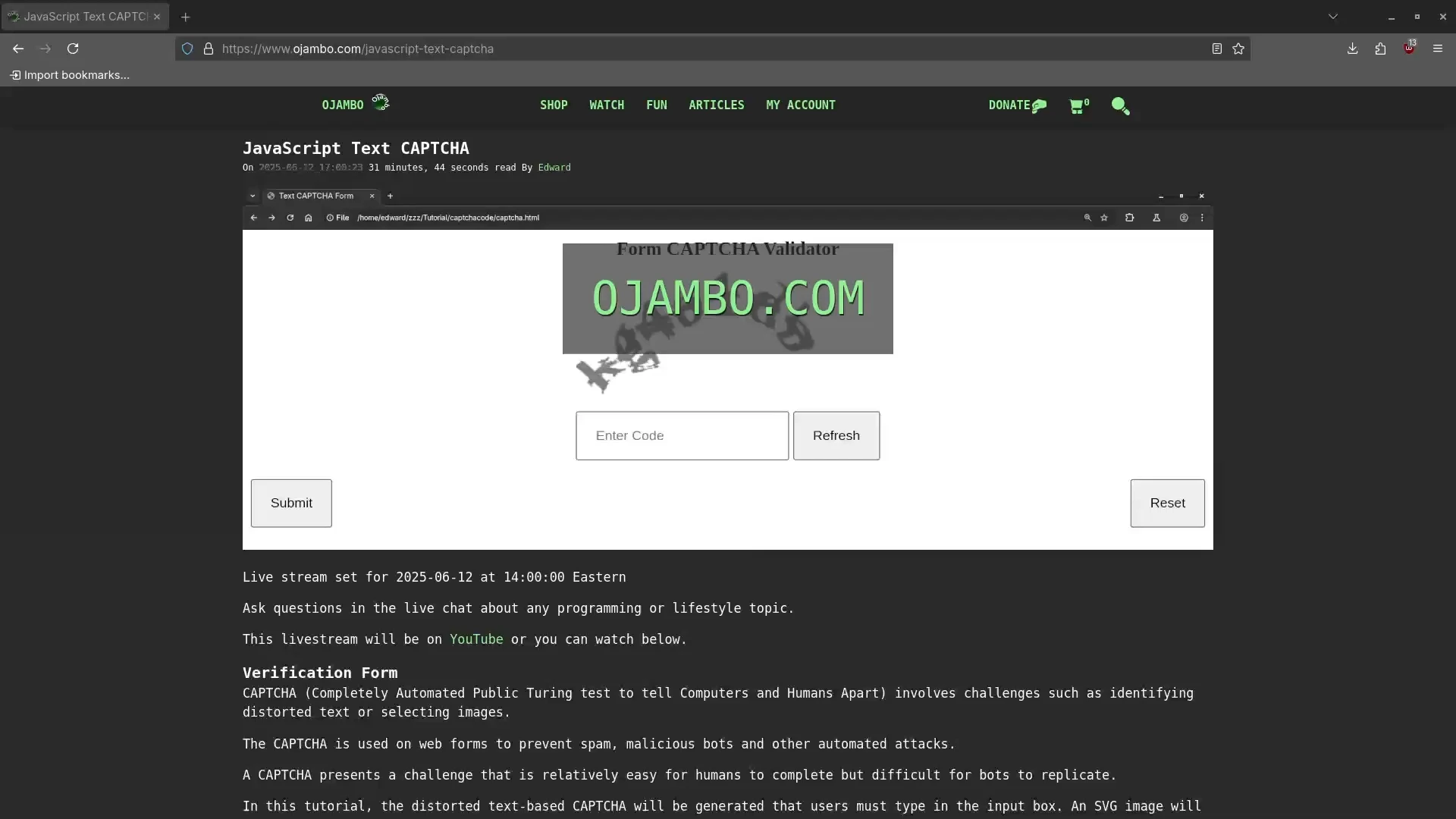This screenshot has height=819, width=1456.
Task: Toggle reader view icon in address bar
Action: click(1217, 49)
